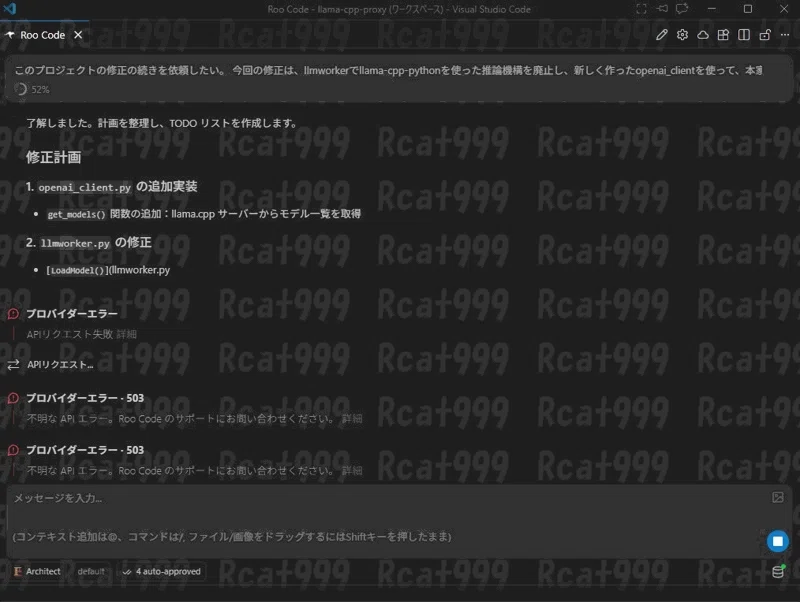Screen dimensions: 800x602
Task: Click the llmworker.py code label in step 2
Action: (75, 243)
